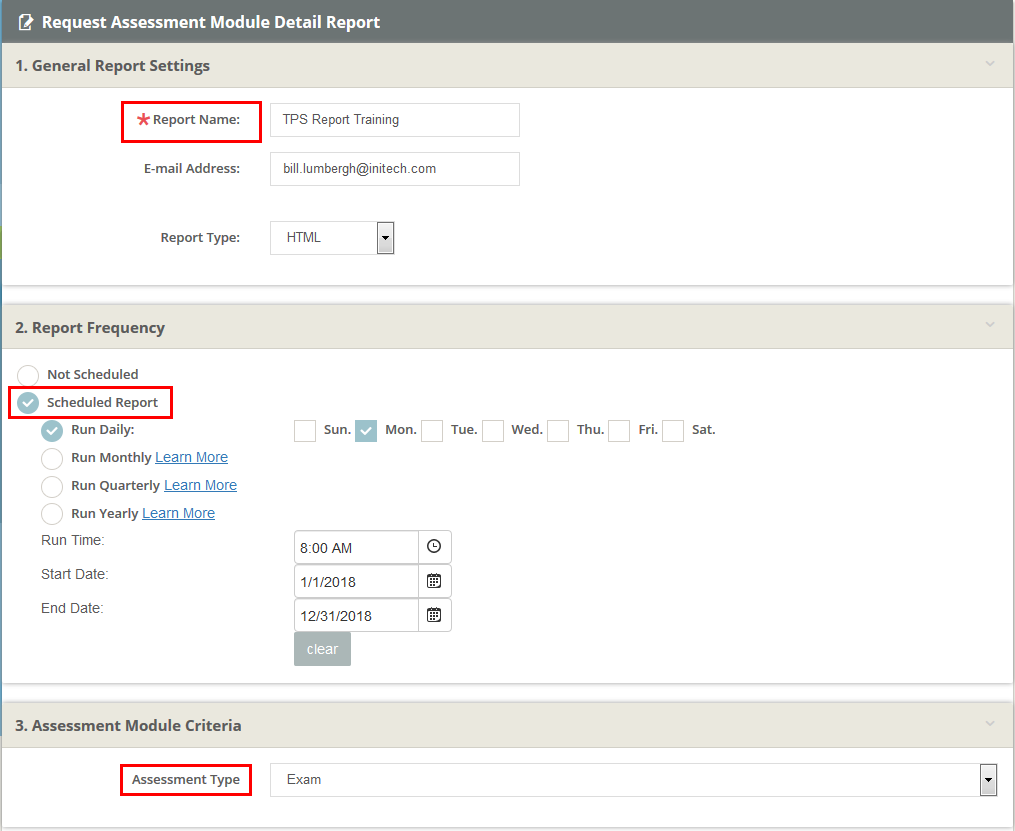The width and height of the screenshot is (1015, 831).
Task: Click the edit icon in report header
Action: coord(26,22)
